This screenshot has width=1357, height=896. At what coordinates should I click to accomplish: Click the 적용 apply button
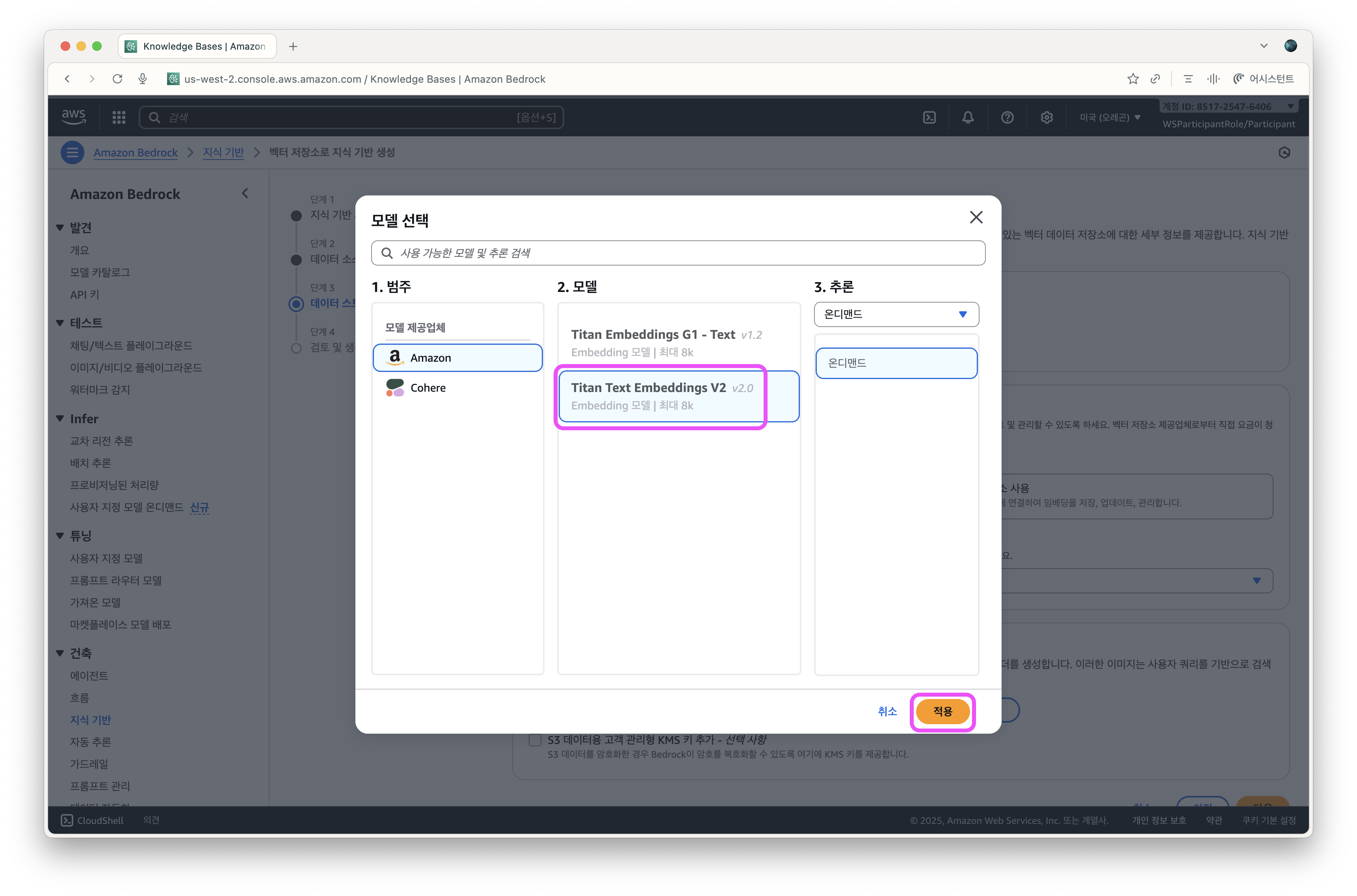tap(943, 712)
